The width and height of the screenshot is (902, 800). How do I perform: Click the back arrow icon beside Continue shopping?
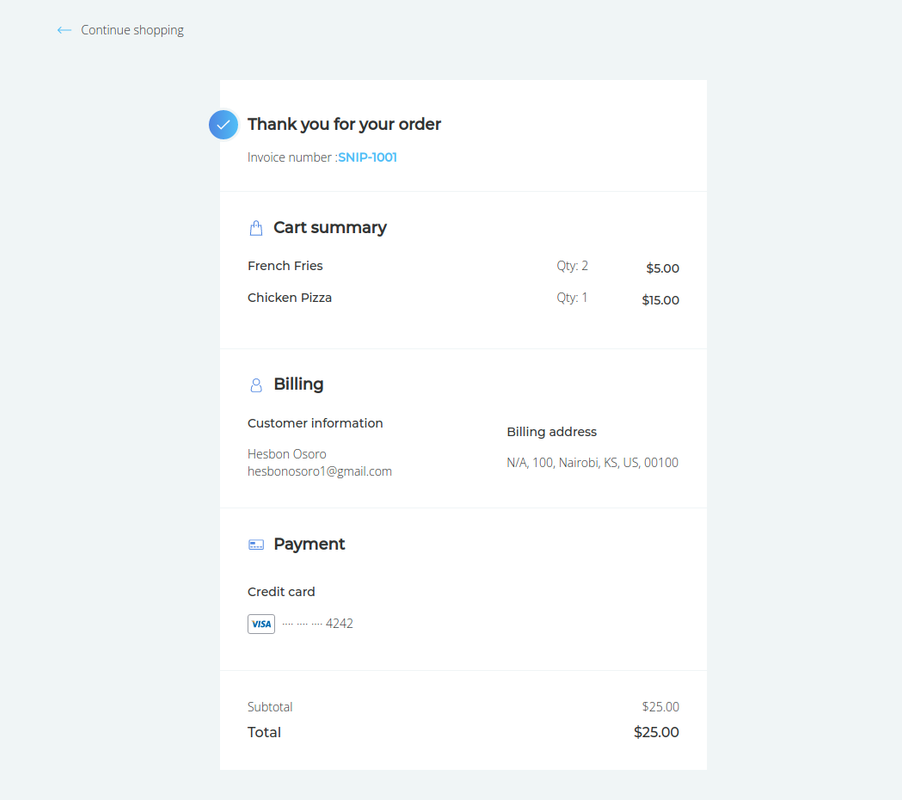click(x=64, y=30)
